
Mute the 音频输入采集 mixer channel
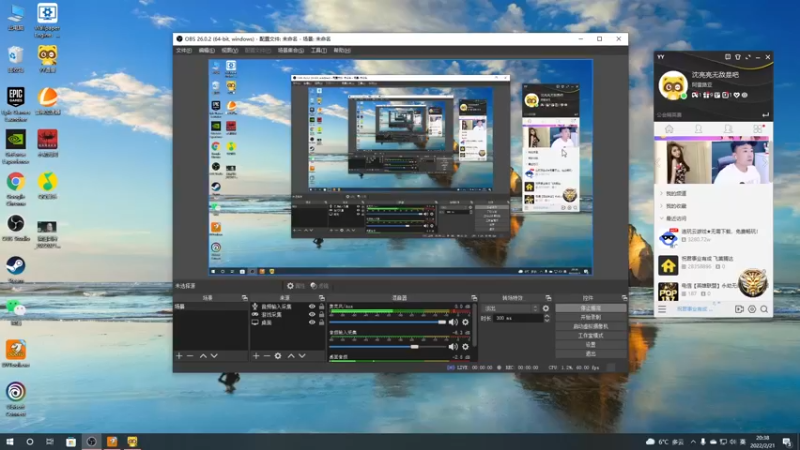[453, 346]
